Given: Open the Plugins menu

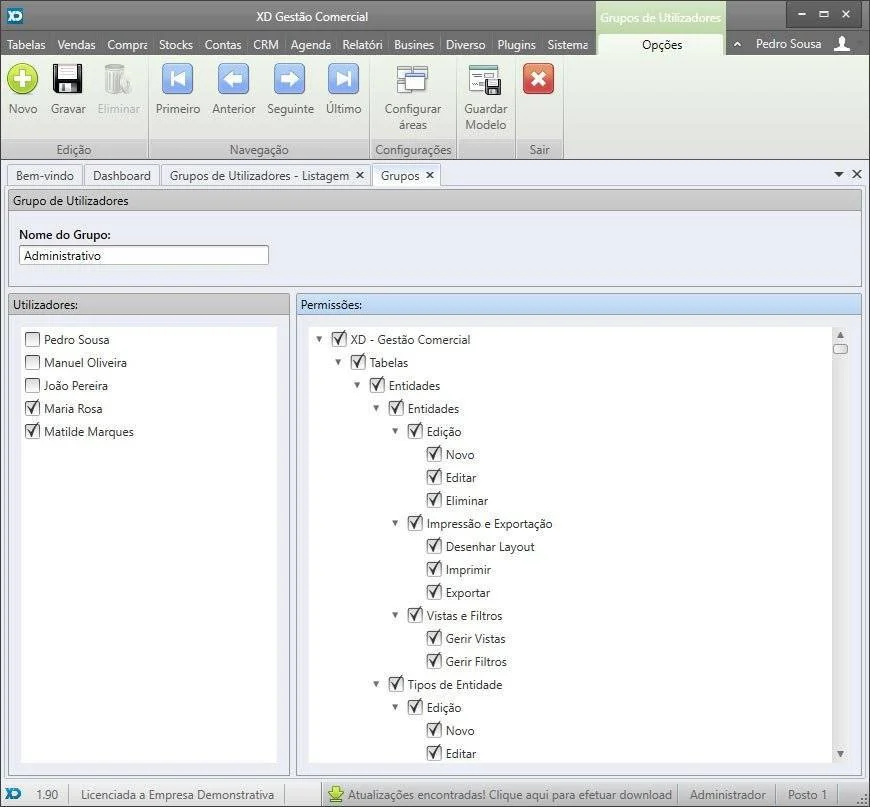Looking at the screenshot, I should click(x=517, y=44).
